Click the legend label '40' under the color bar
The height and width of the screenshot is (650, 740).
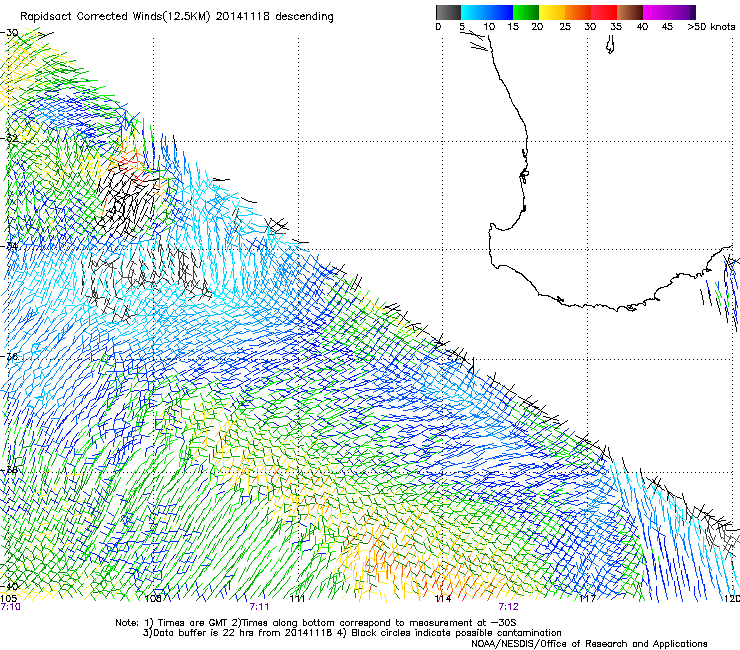coord(642,27)
